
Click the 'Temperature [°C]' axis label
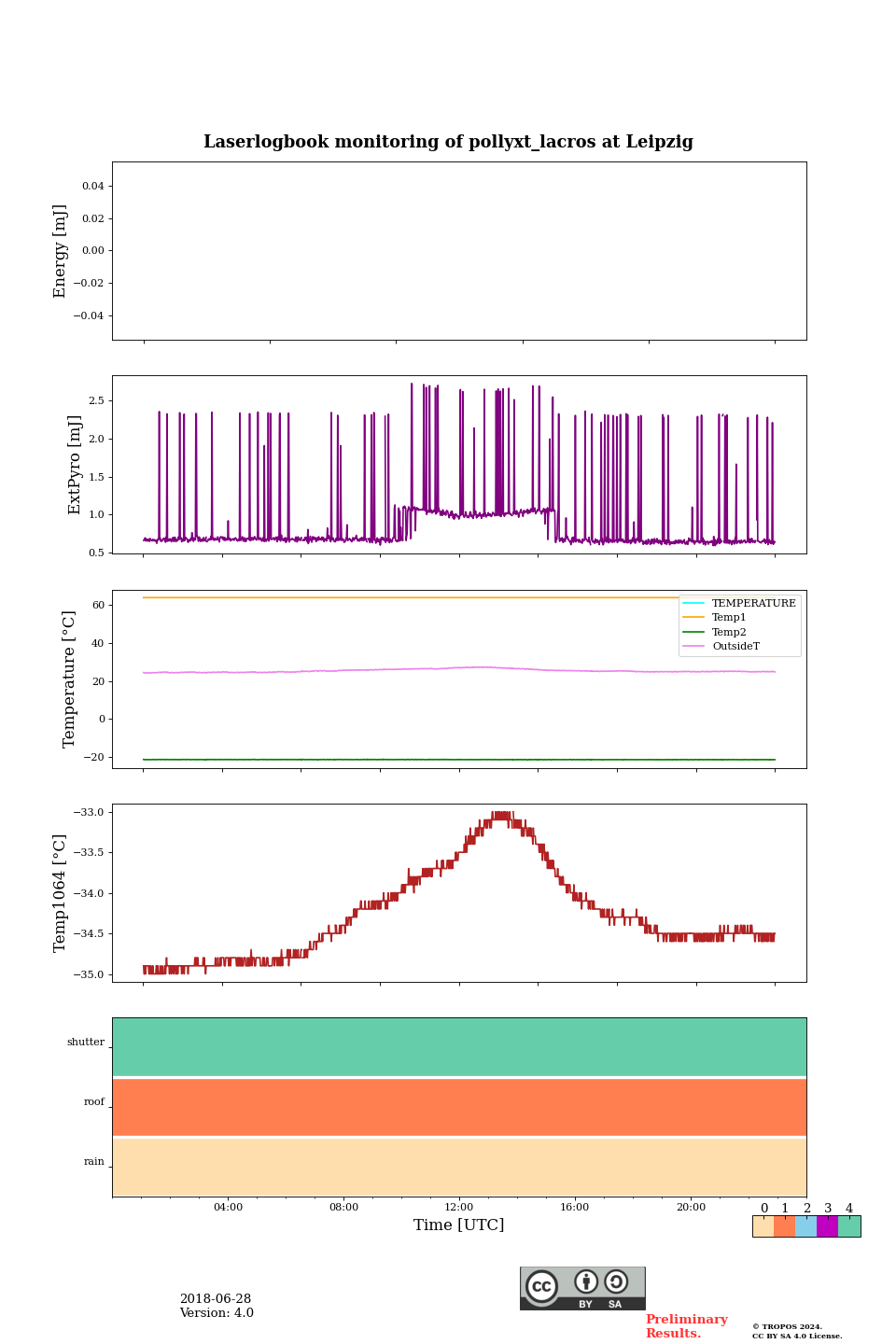pyautogui.click(x=69, y=679)
